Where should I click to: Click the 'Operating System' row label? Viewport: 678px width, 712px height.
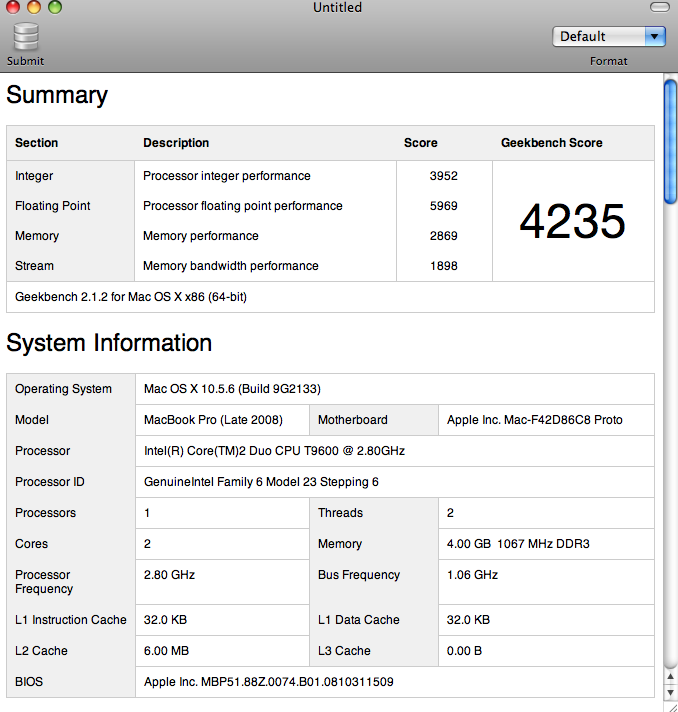(x=63, y=389)
